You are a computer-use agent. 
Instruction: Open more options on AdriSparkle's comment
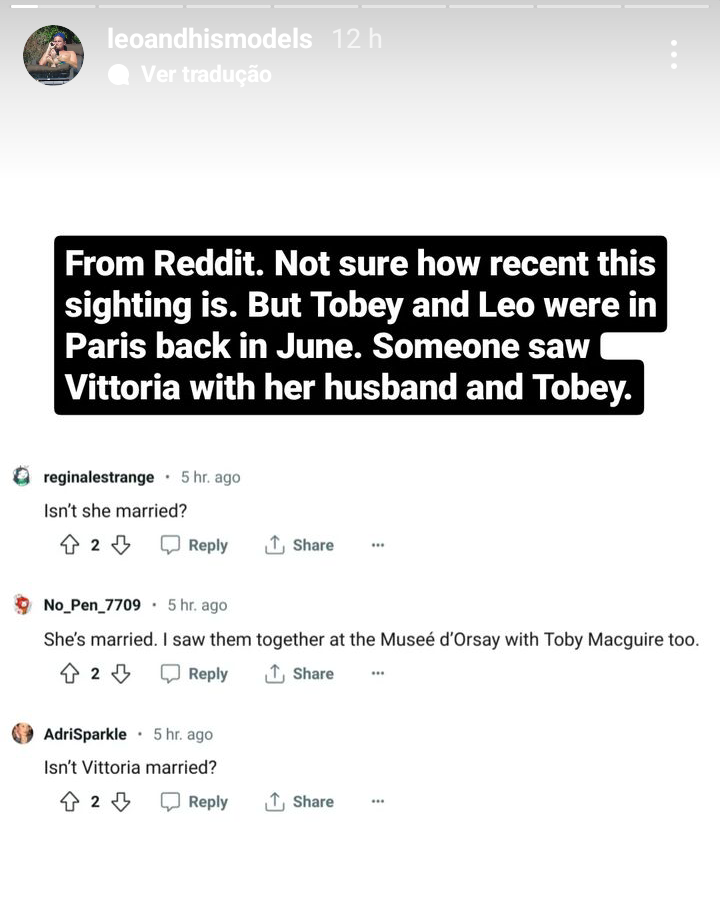click(378, 801)
